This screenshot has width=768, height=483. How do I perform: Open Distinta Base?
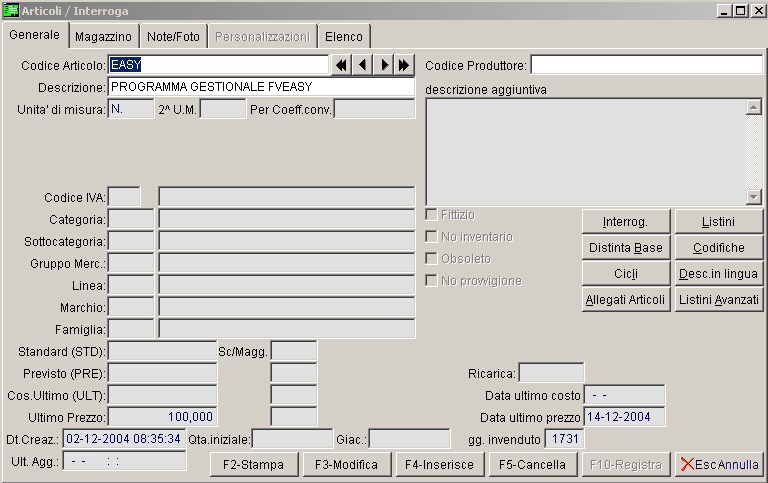[625, 248]
